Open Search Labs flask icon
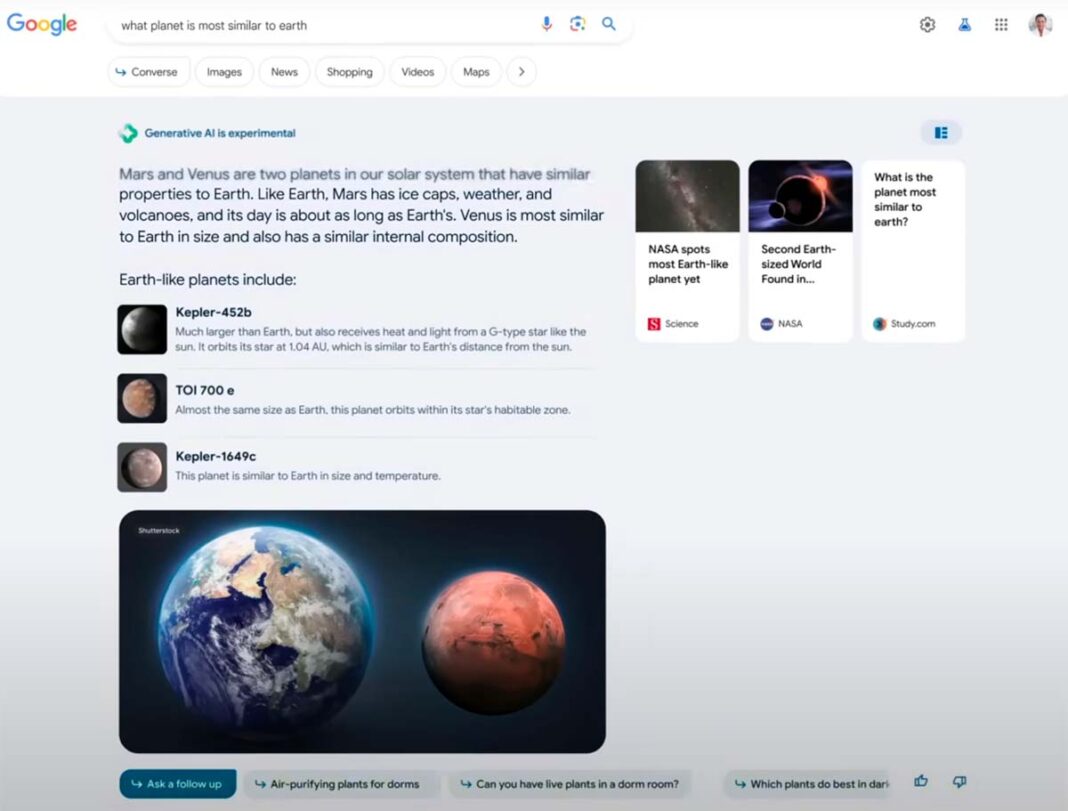Viewport: 1068px width, 811px height. (964, 25)
